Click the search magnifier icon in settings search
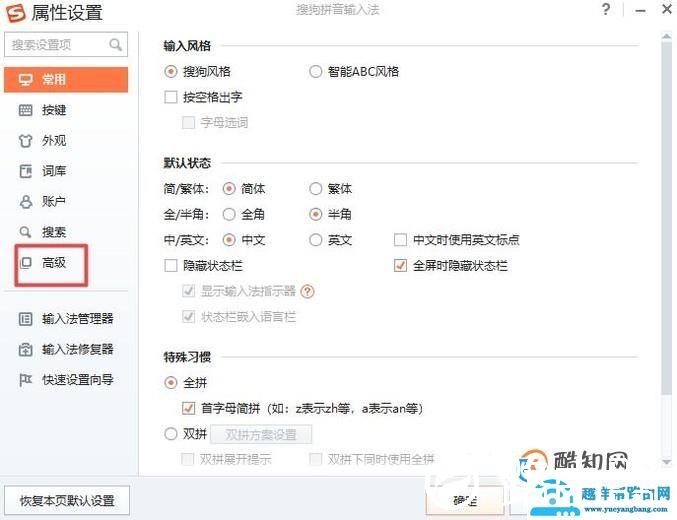677x520 pixels. [x=115, y=44]
